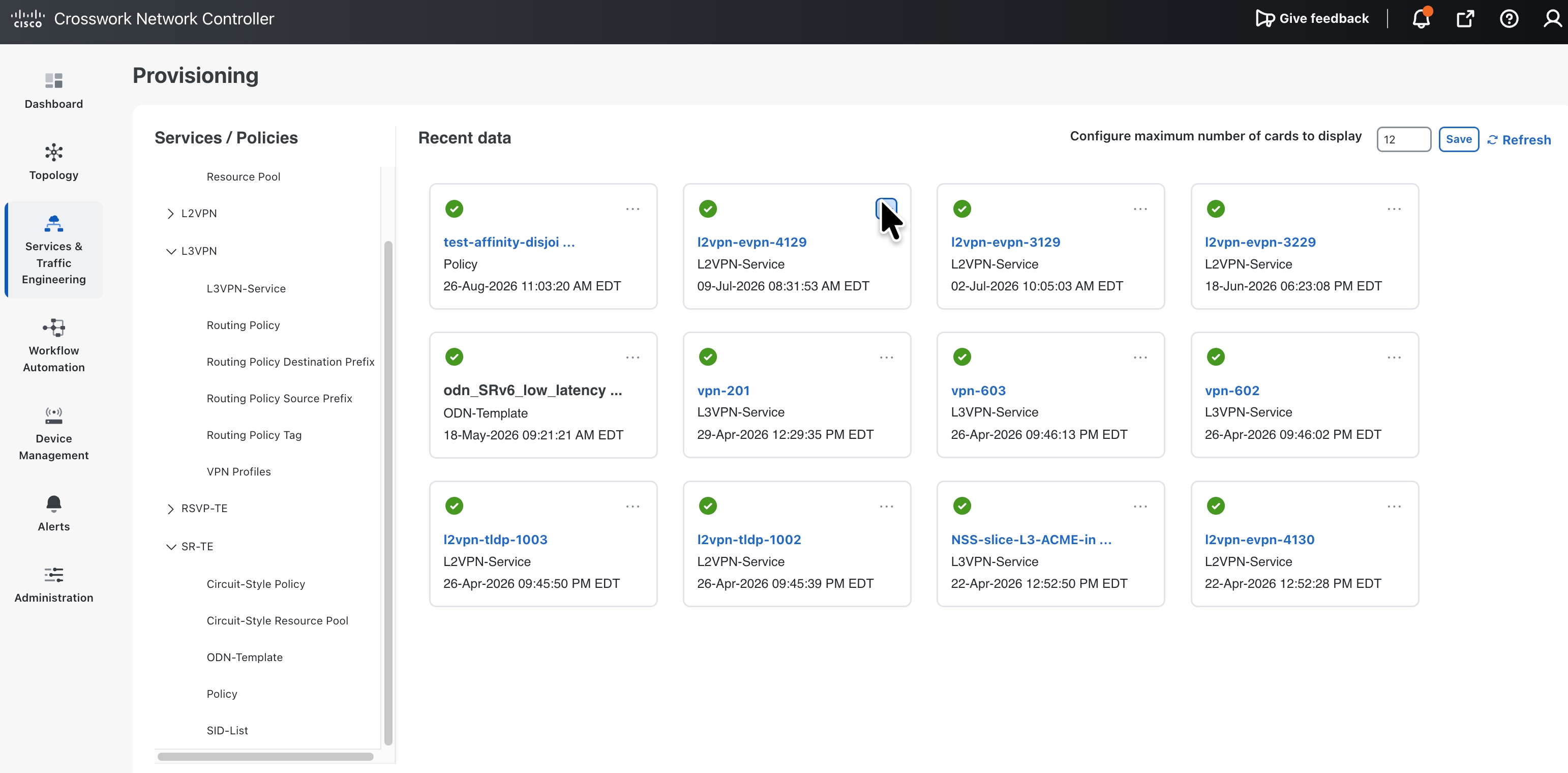This screenshot has height=773, width=1568.
Task: Click the notifications bell in header
Action: (x=1421, y=18)
